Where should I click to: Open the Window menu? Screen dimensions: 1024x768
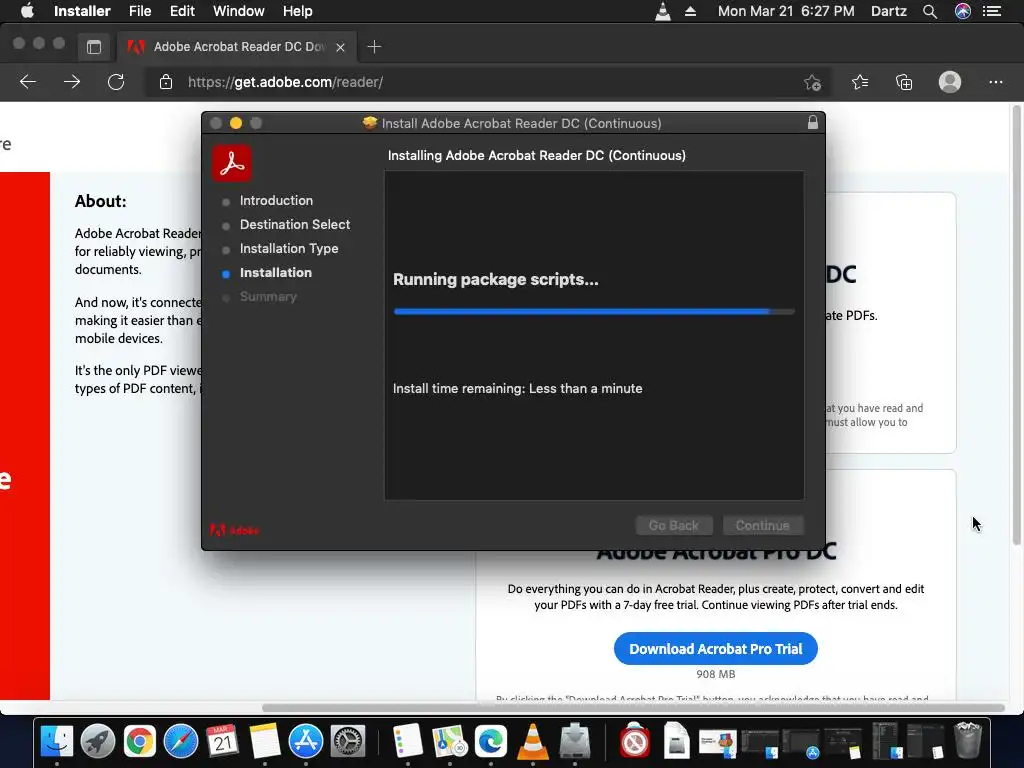click(x=238, y=11)
